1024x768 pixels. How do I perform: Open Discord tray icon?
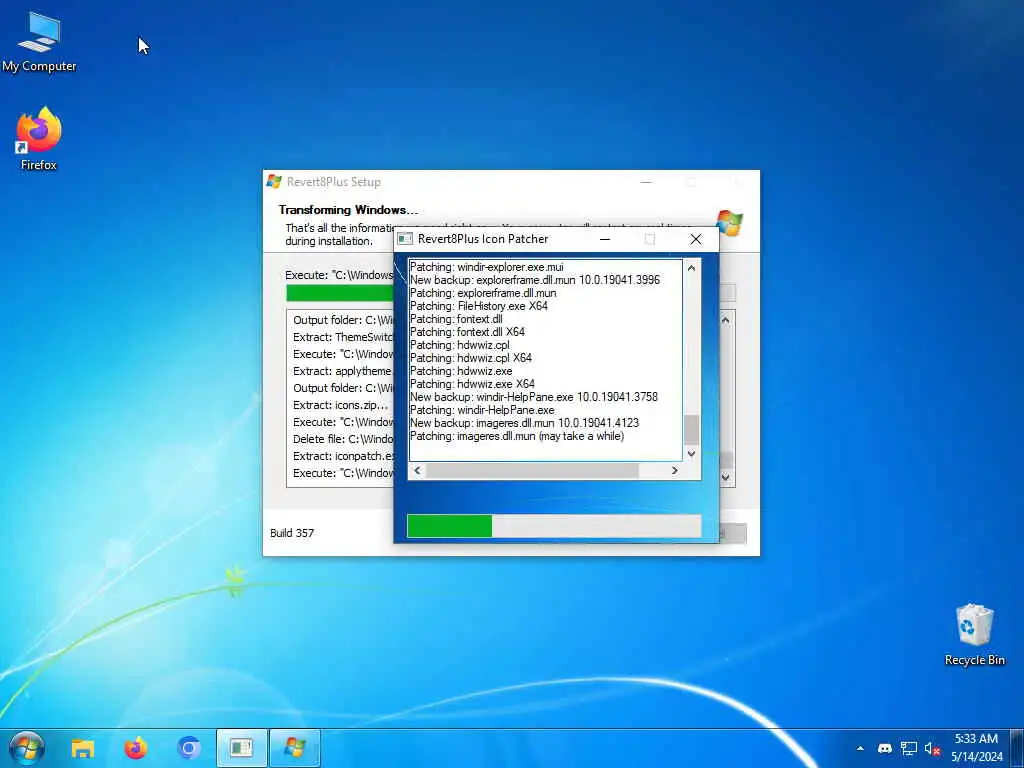[885, 749]
